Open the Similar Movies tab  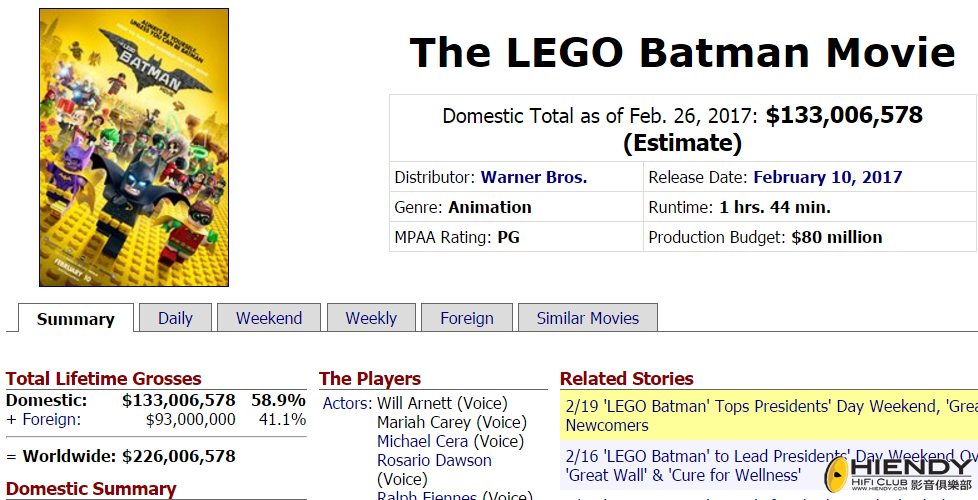(x=587, y=318)
